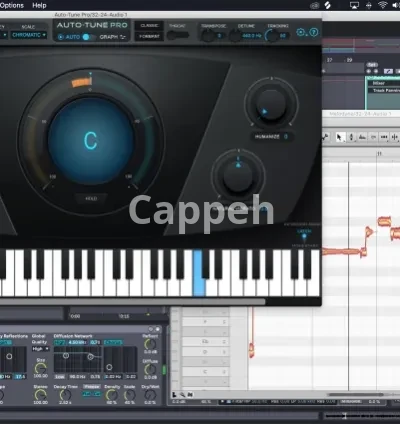Toggle Freeze in the reverb device
This screenshot has height=424, width=400.
tap(91, 387)
